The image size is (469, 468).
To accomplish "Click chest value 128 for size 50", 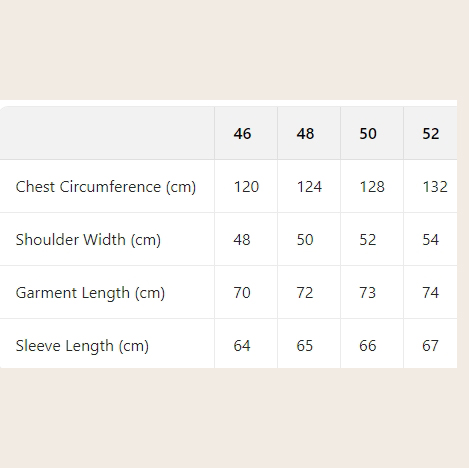I will point(372,187).
